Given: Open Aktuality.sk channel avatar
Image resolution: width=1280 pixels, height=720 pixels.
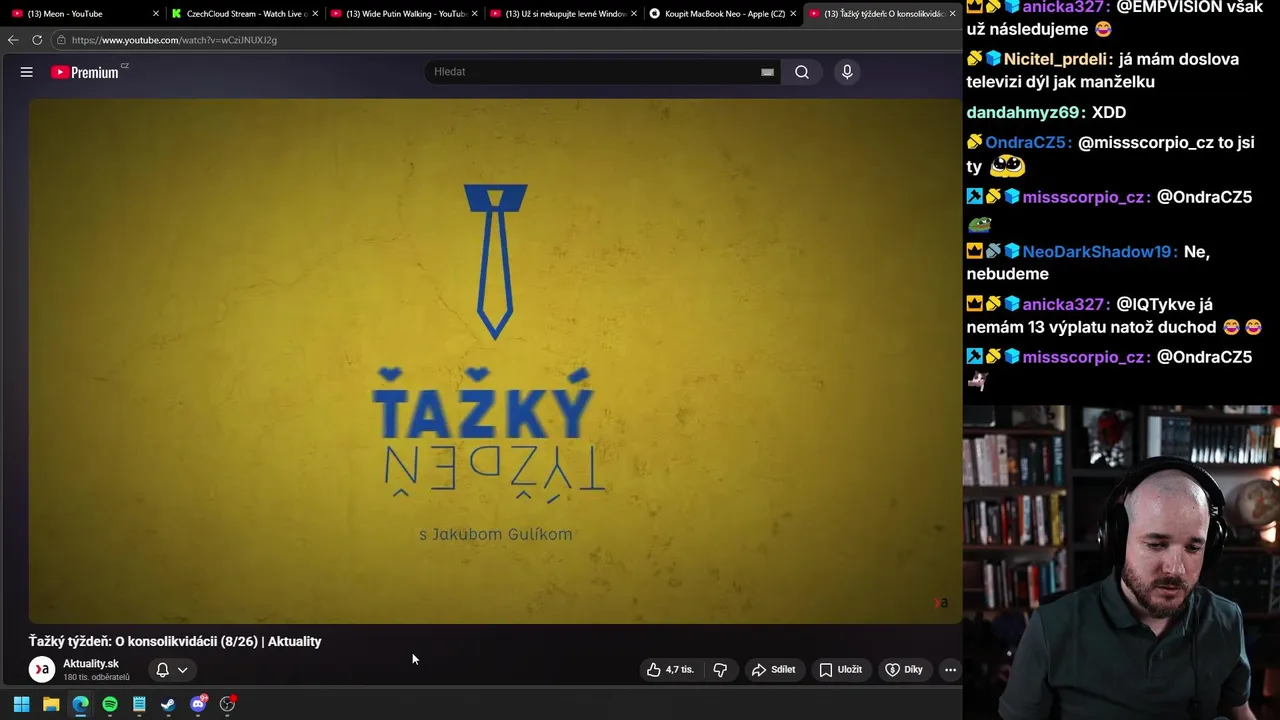Looking at the screenshot, I should pos(42,669).
